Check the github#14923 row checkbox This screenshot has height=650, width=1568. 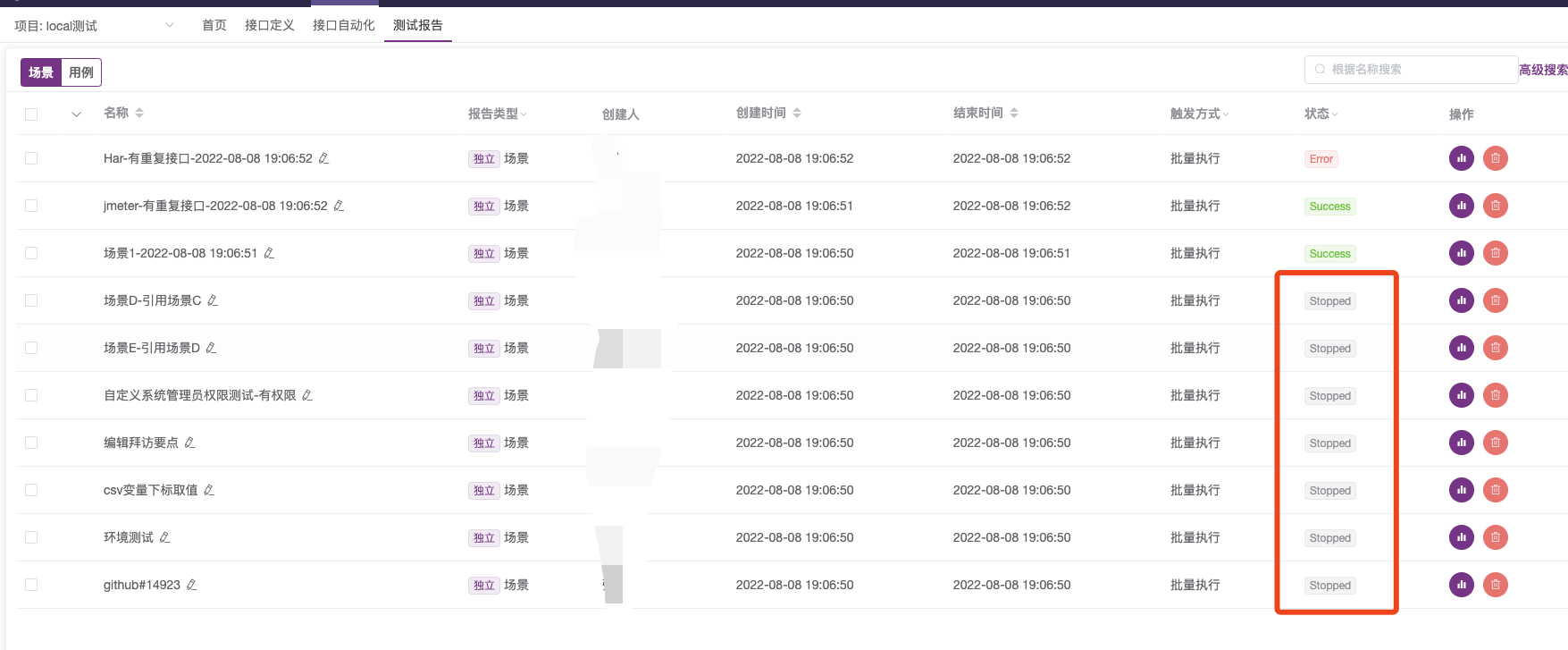tap(31, 585)
